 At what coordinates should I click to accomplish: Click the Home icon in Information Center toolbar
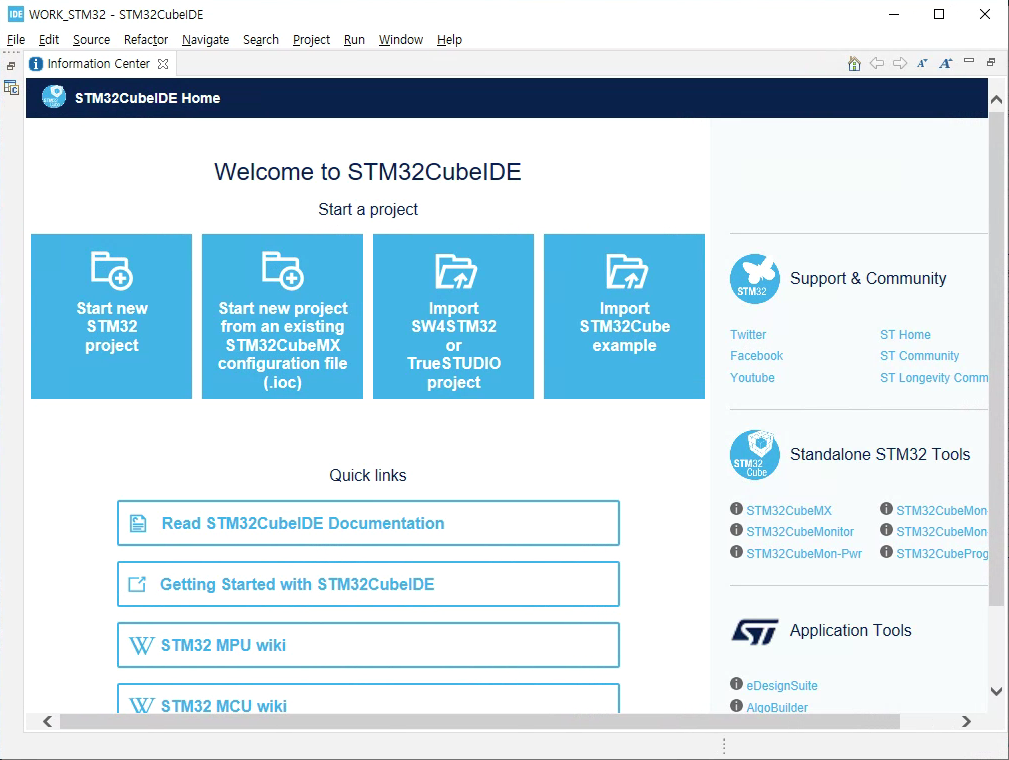[x=854, y=63]
